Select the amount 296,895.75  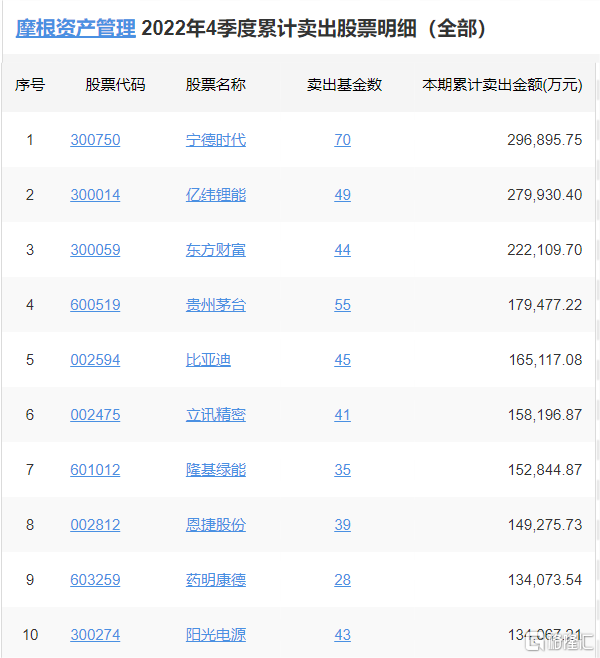[545, 140]
